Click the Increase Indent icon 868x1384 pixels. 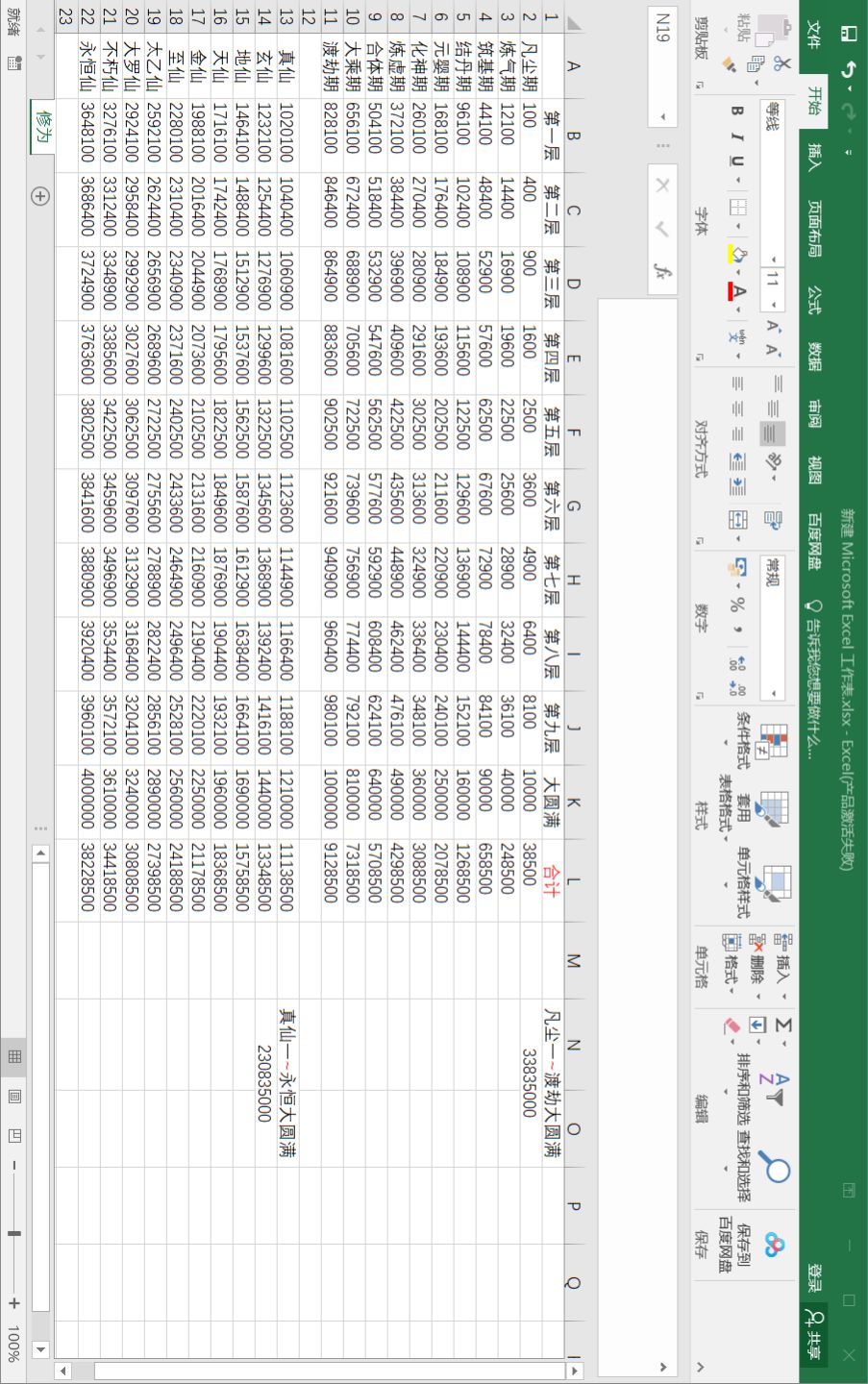pos(737,485)
